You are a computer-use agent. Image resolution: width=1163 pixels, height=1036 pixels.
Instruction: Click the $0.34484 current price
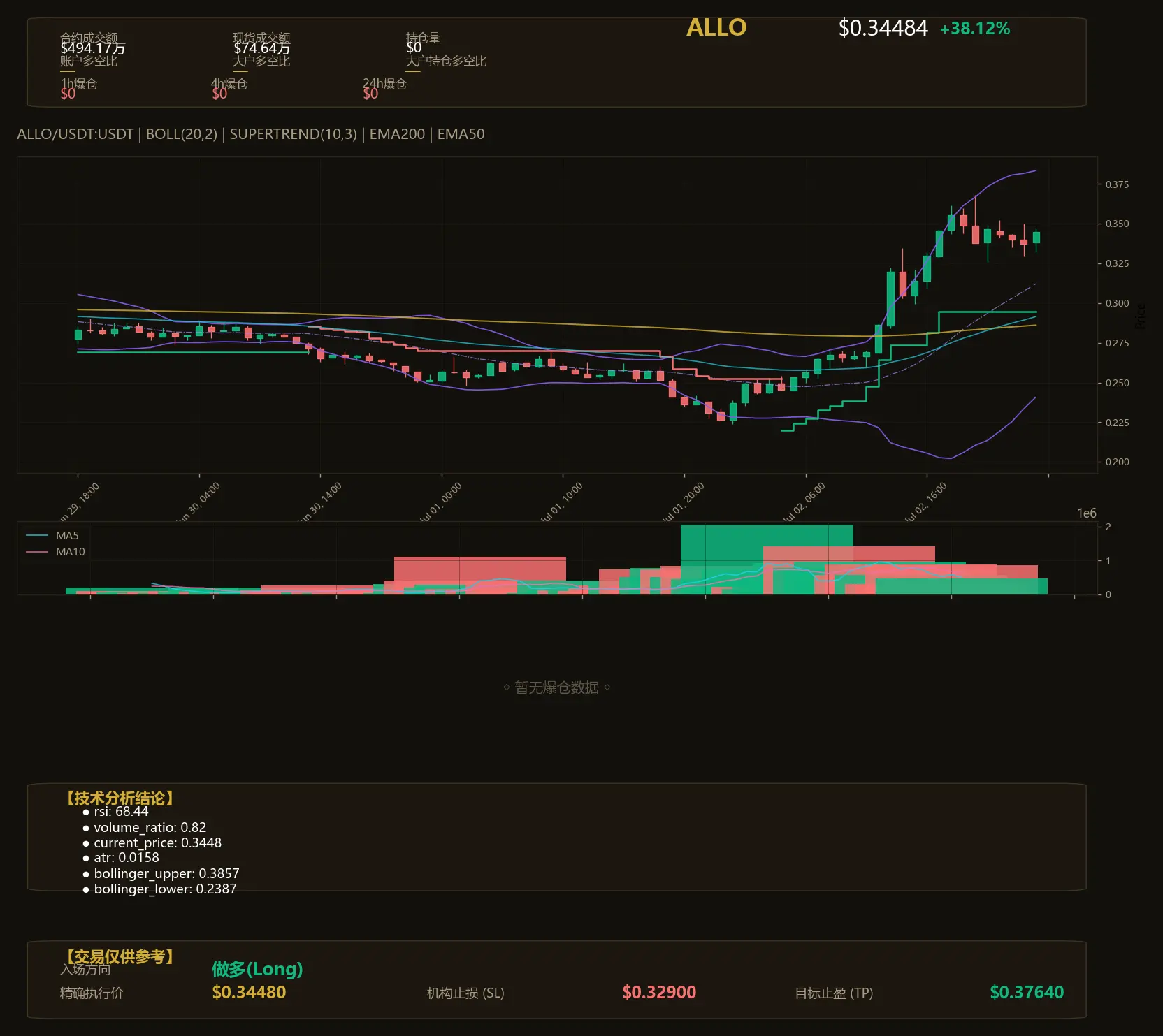[883, 28]
